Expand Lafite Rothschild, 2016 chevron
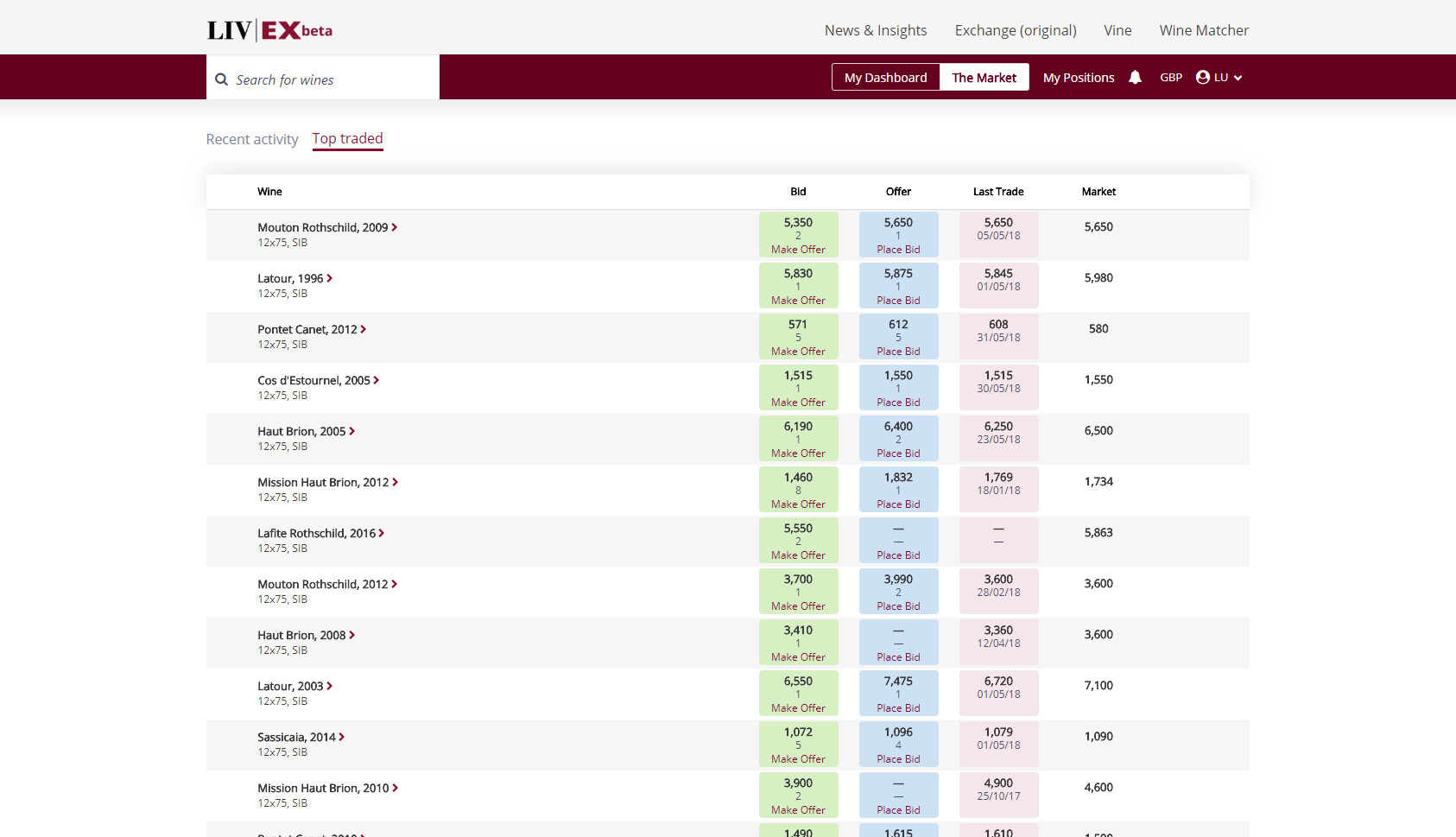1456x837 pixels. click(382, 533)
